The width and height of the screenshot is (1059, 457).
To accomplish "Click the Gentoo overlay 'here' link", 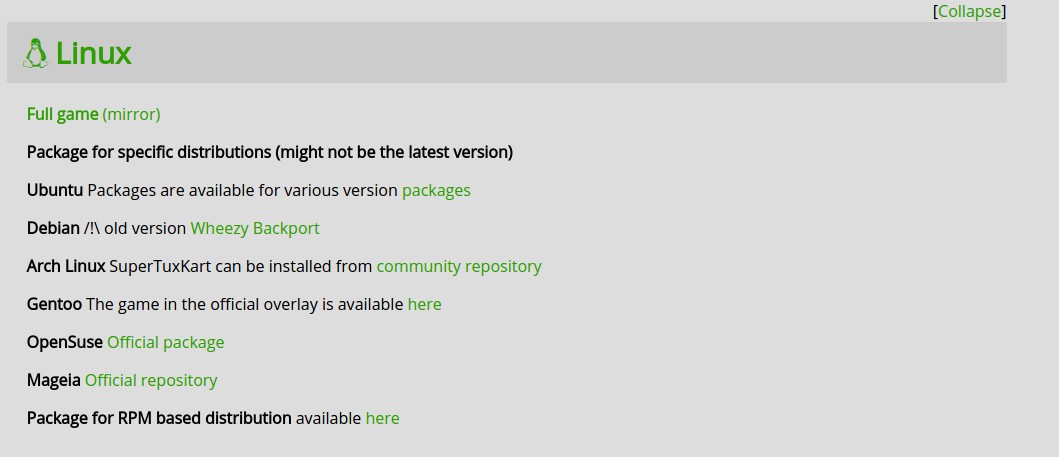I will [x=424, y=304].
